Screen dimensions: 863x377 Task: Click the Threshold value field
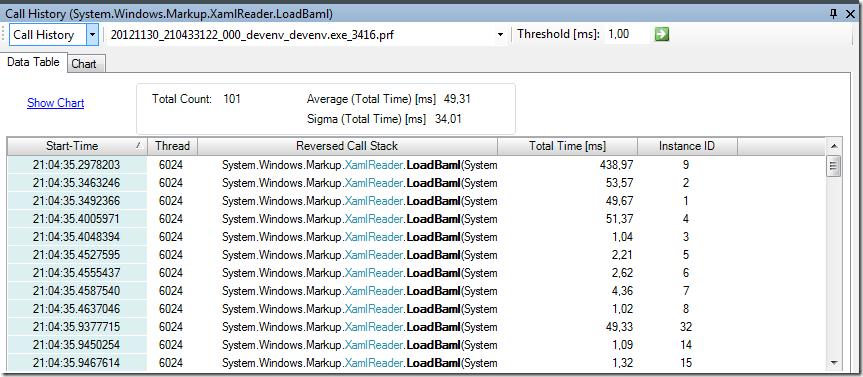click(x=626, y=35)
